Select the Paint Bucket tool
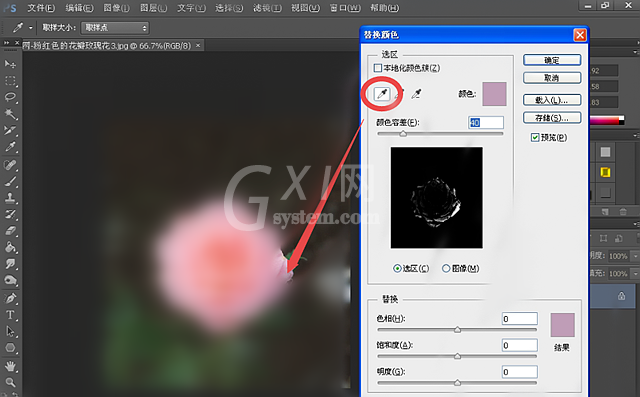The height and width of the screenshot is (397, 640). 10,247
